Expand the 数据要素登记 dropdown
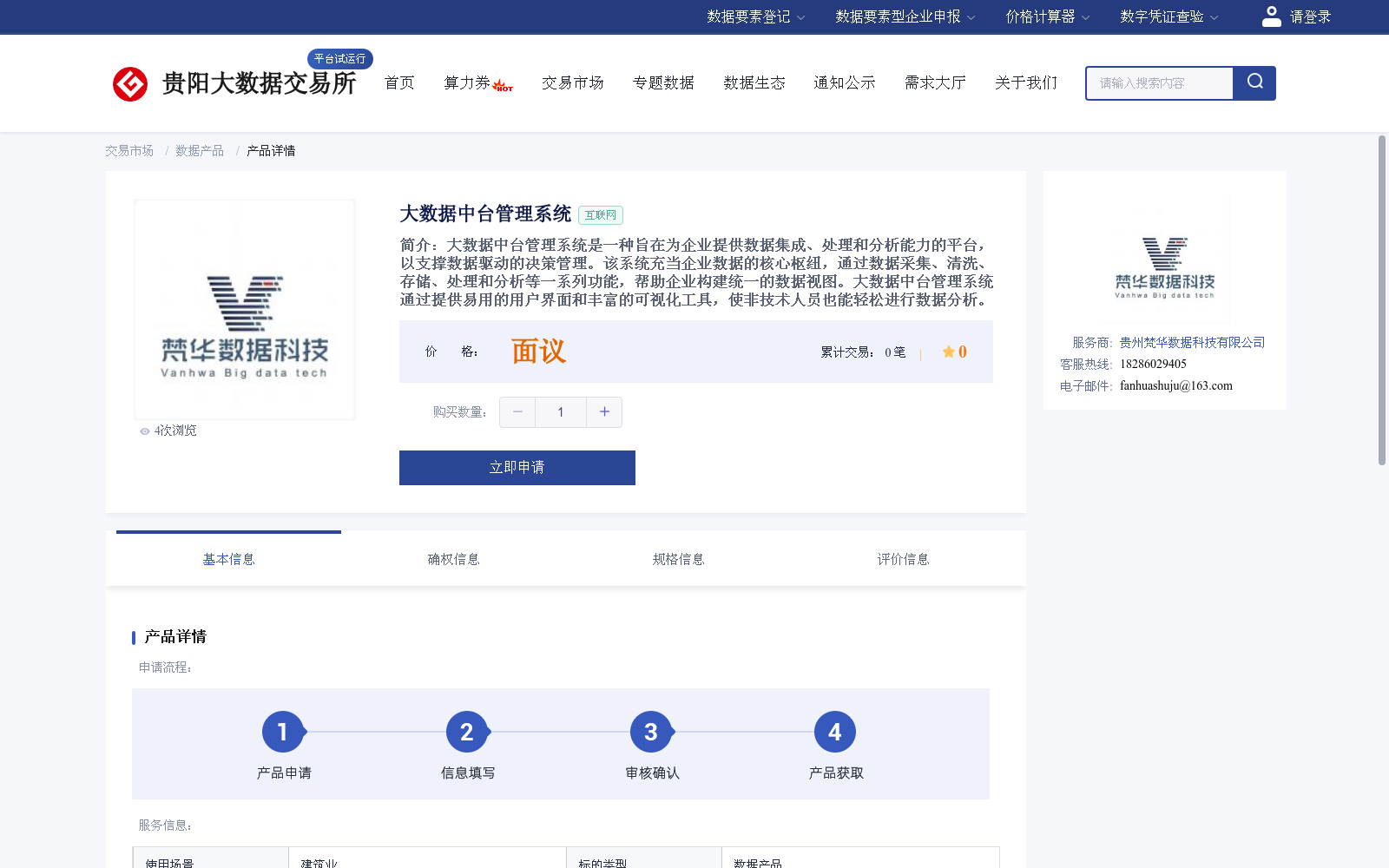The height and width of the screenshot is (868, 1389). tap(755, 16)
